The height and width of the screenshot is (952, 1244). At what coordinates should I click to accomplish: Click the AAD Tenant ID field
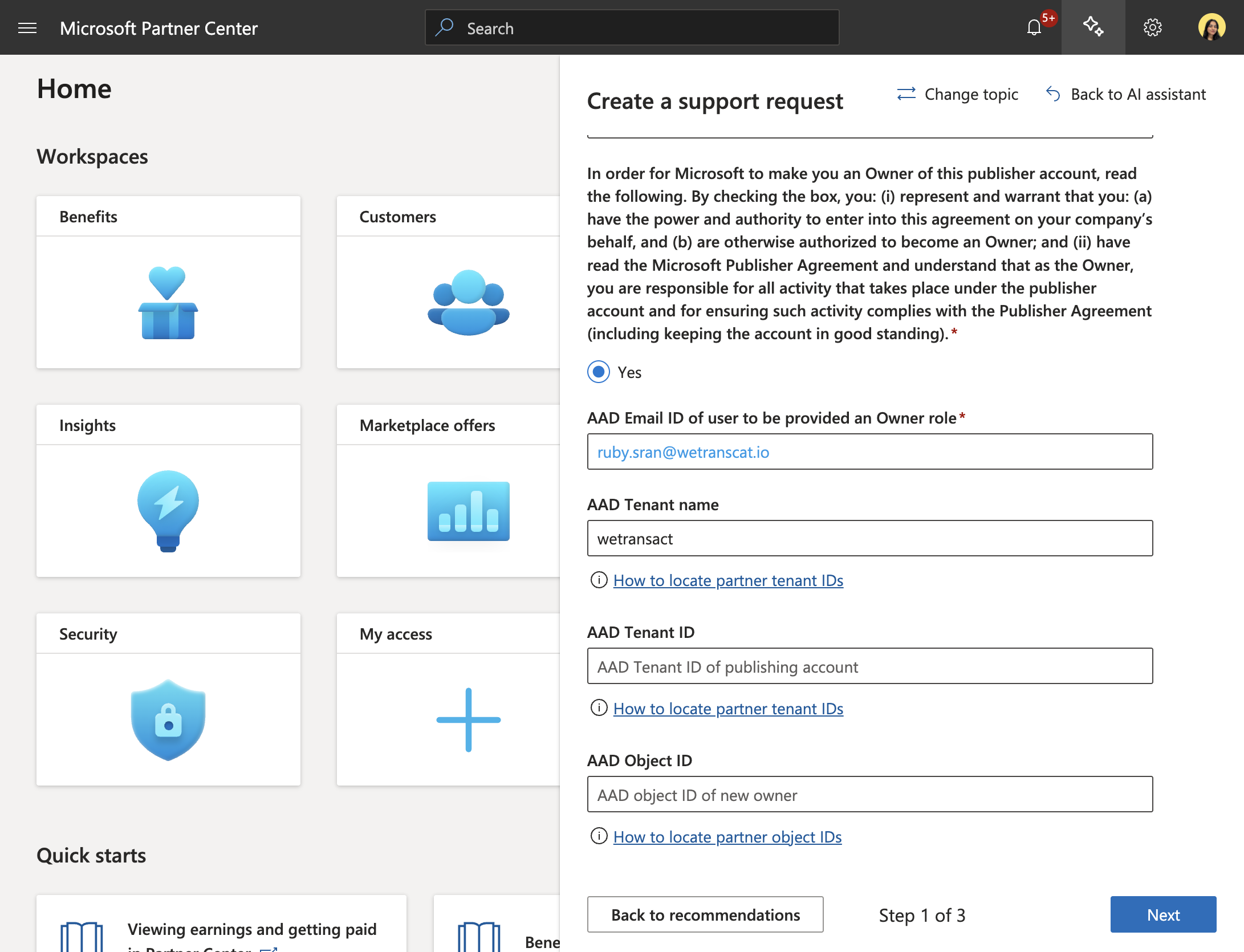click(x=870, y=666)
